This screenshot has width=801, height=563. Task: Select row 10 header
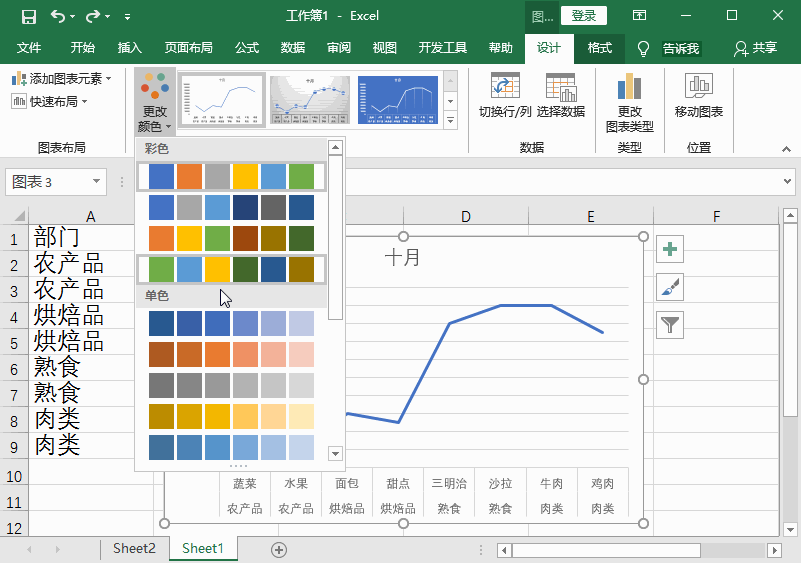pyautogui.click(x=14, y=477)
